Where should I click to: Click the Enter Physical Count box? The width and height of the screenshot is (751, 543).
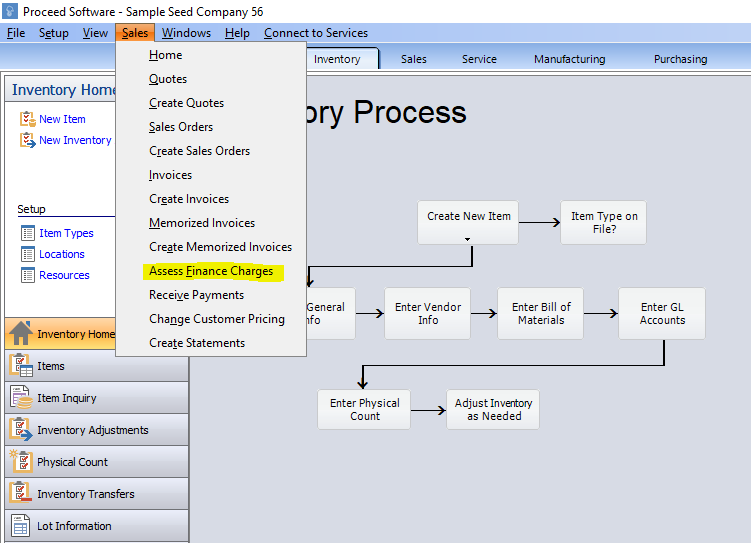(x=364, y=409)
